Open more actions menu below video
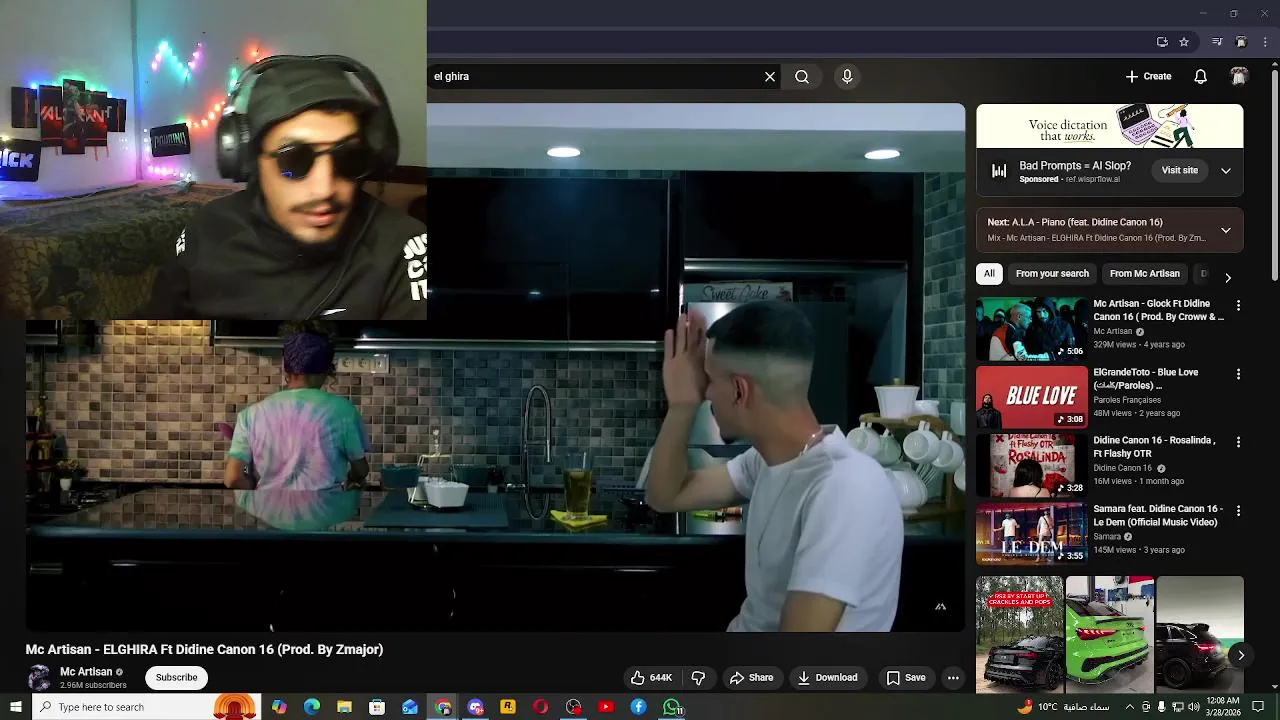This screenshot has width=1280, height=720. (953, 677)
